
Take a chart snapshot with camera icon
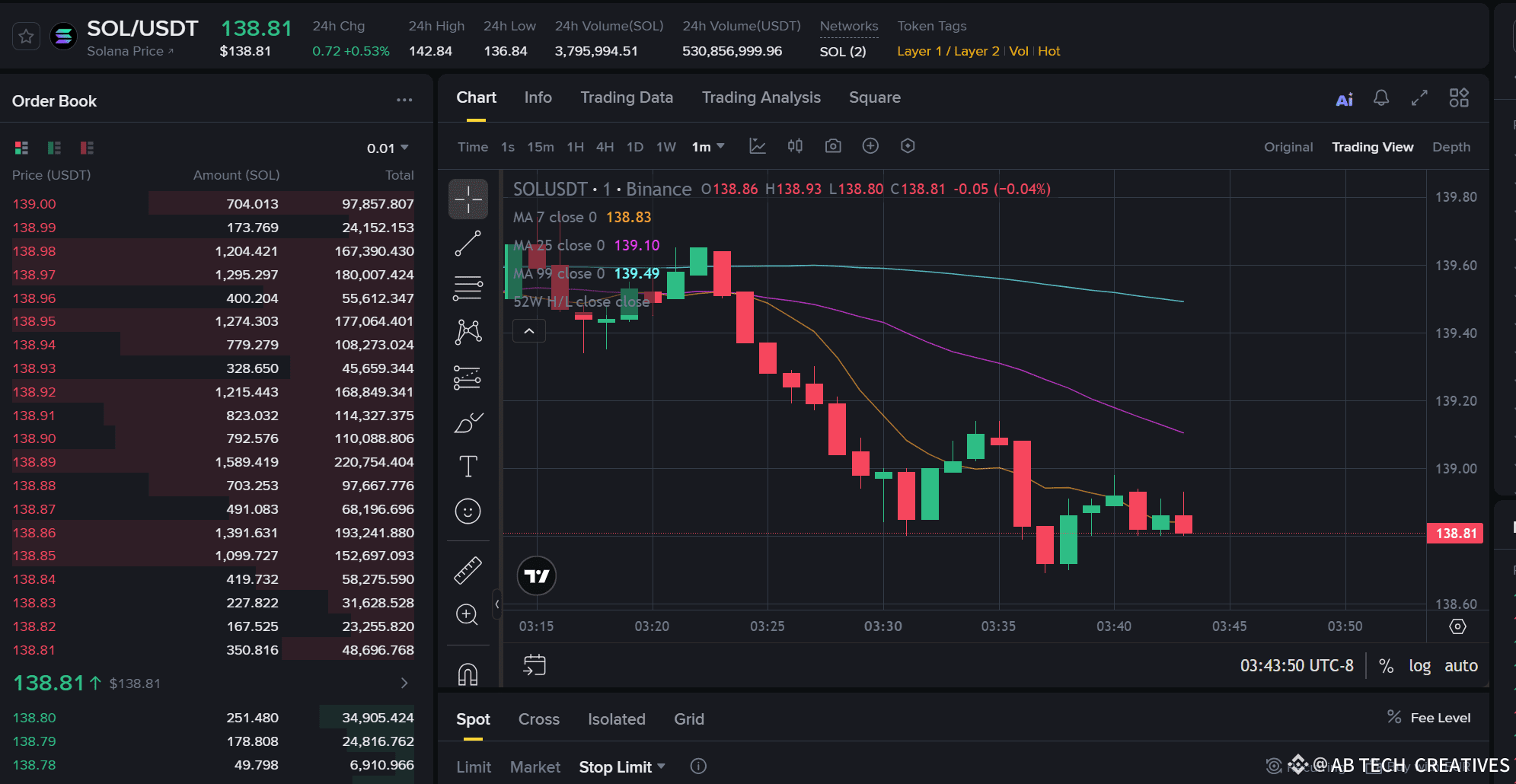coord(833,146)
